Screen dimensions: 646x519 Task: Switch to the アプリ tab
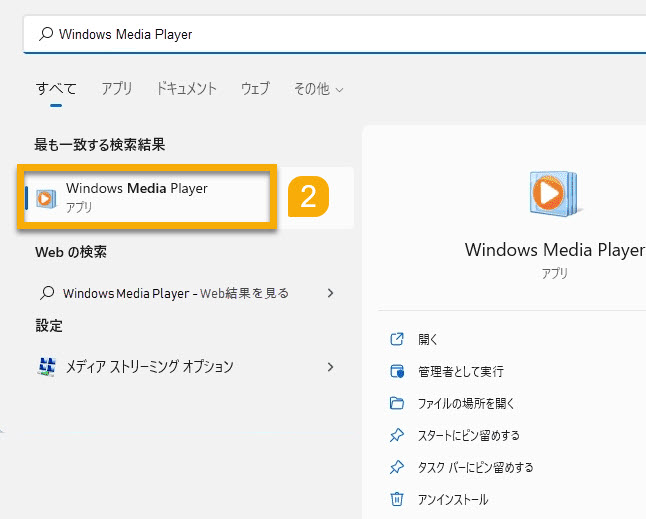(x=117, y=89)
